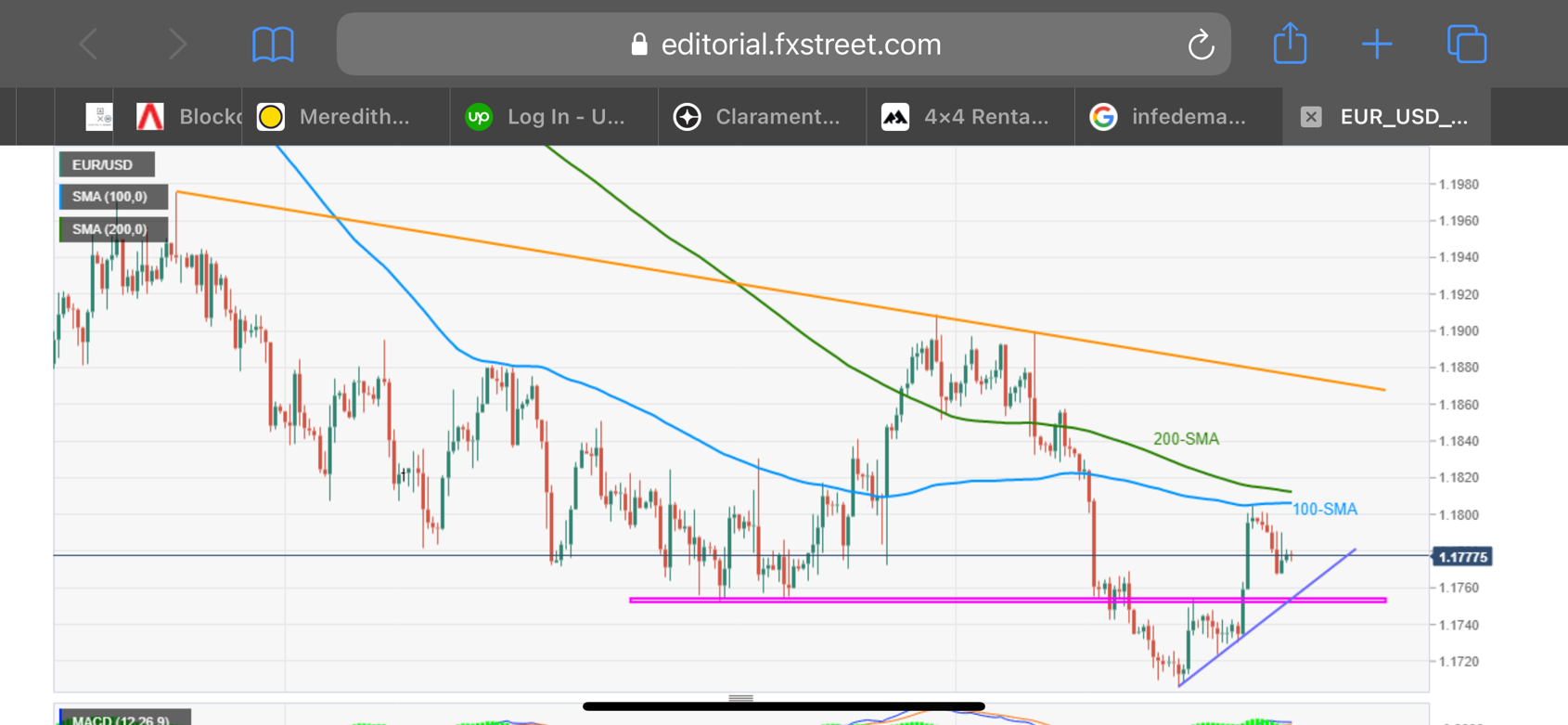Click the 1.17775 current price marker
The height and width of the screenshot is (725, 1568).
point(1462,557)
